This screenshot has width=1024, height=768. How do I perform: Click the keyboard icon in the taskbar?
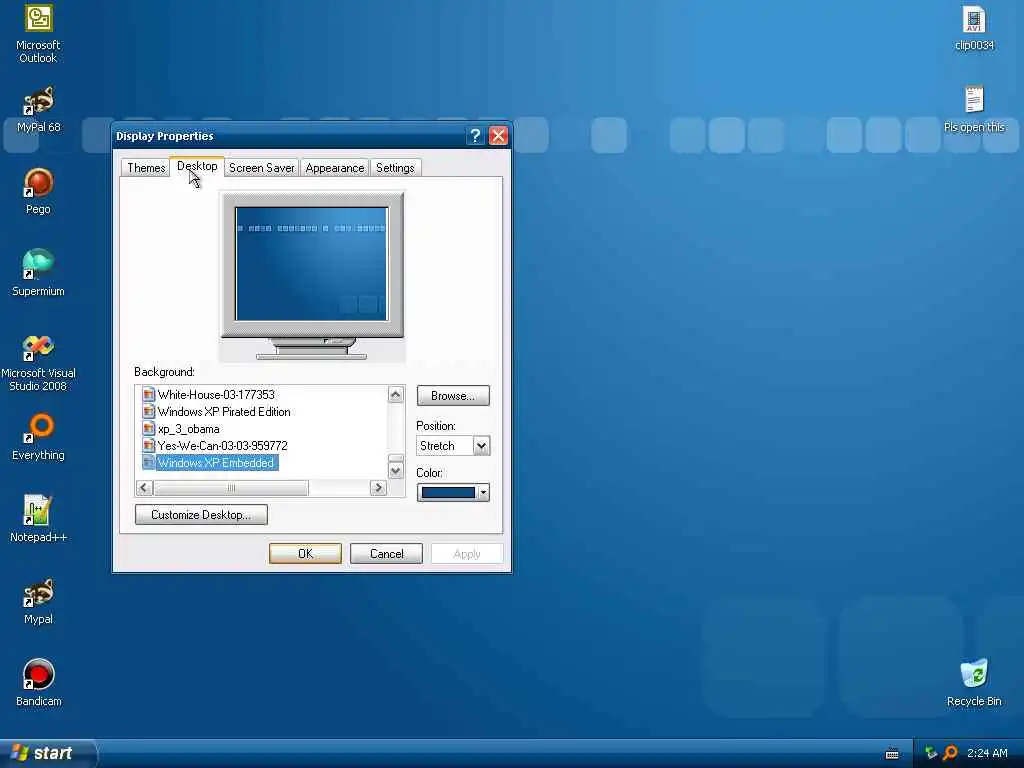click(891, 754)
